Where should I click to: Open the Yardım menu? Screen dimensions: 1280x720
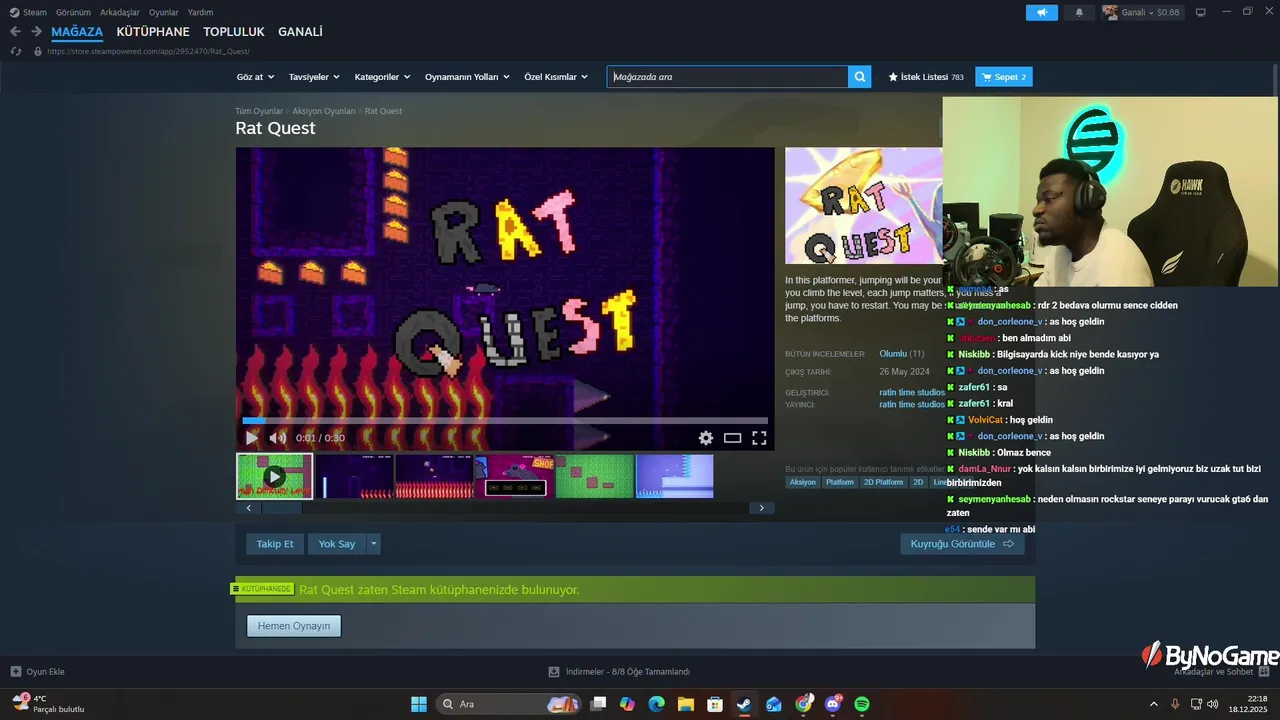[x=200, y=12]
